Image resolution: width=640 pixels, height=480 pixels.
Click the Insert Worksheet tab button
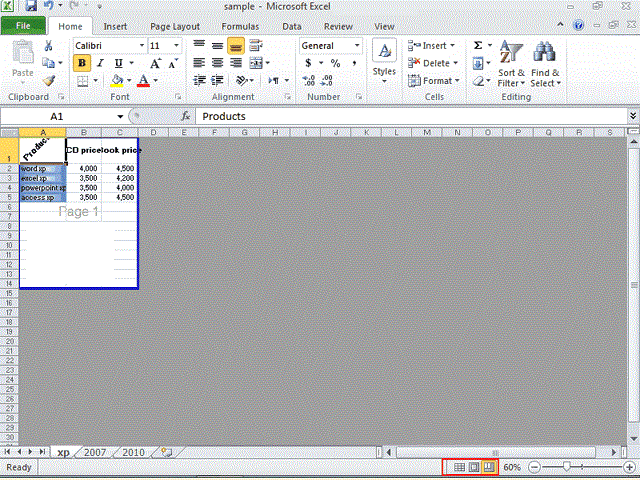point(167,452)
